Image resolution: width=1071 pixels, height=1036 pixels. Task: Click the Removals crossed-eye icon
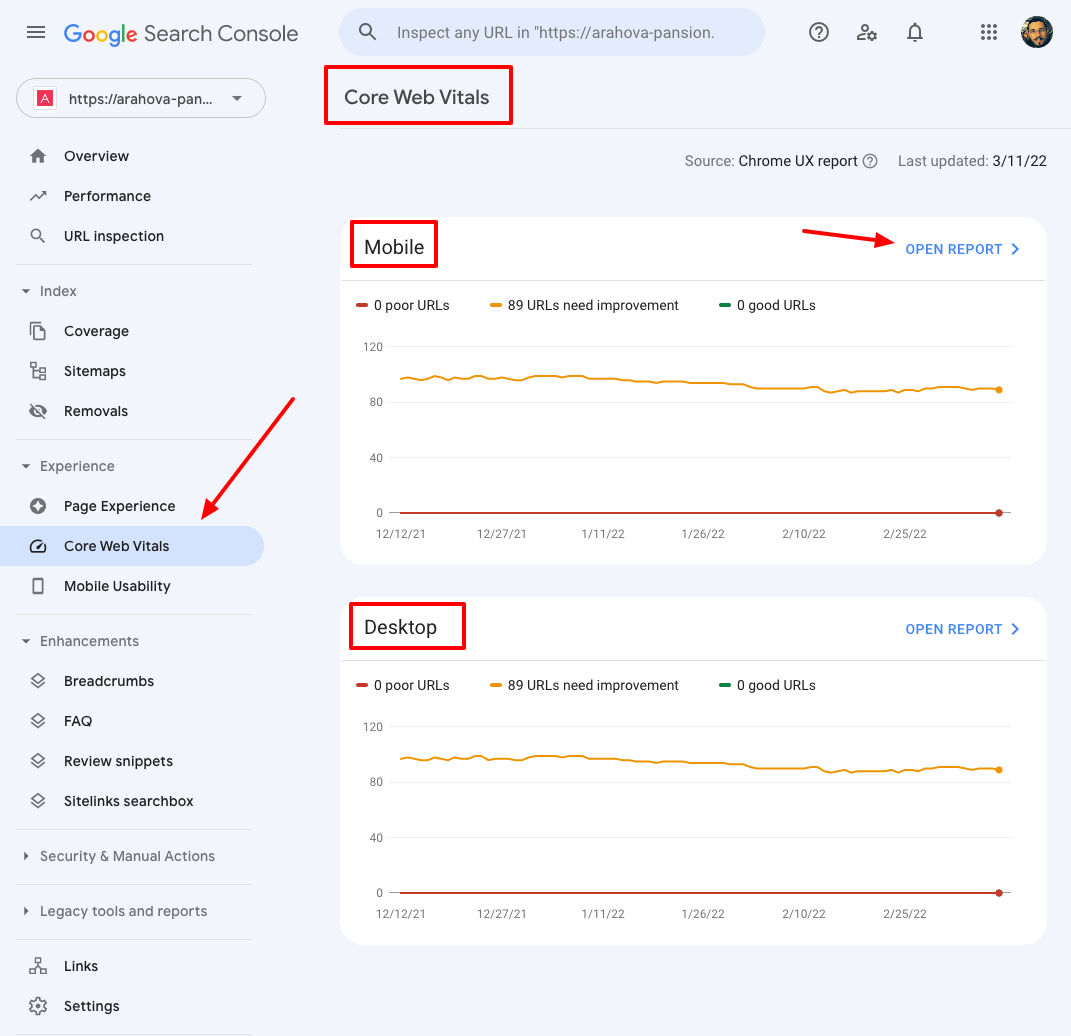click(38, 411)
